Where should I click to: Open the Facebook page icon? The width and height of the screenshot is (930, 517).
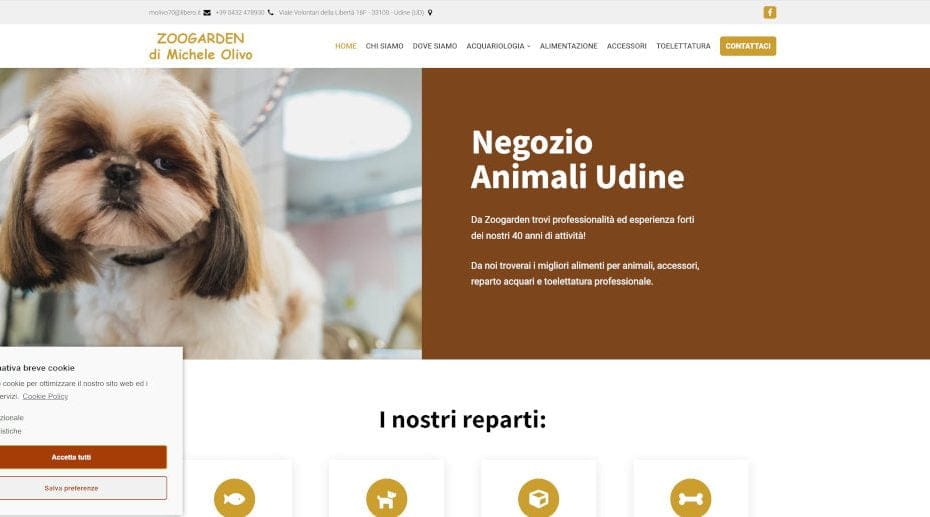769,12
